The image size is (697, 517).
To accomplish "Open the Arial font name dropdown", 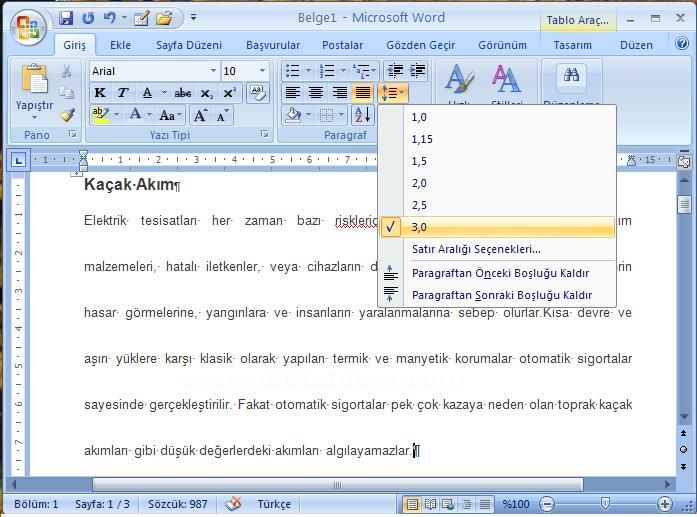I will pyautogui.click(x=213, y=71).
